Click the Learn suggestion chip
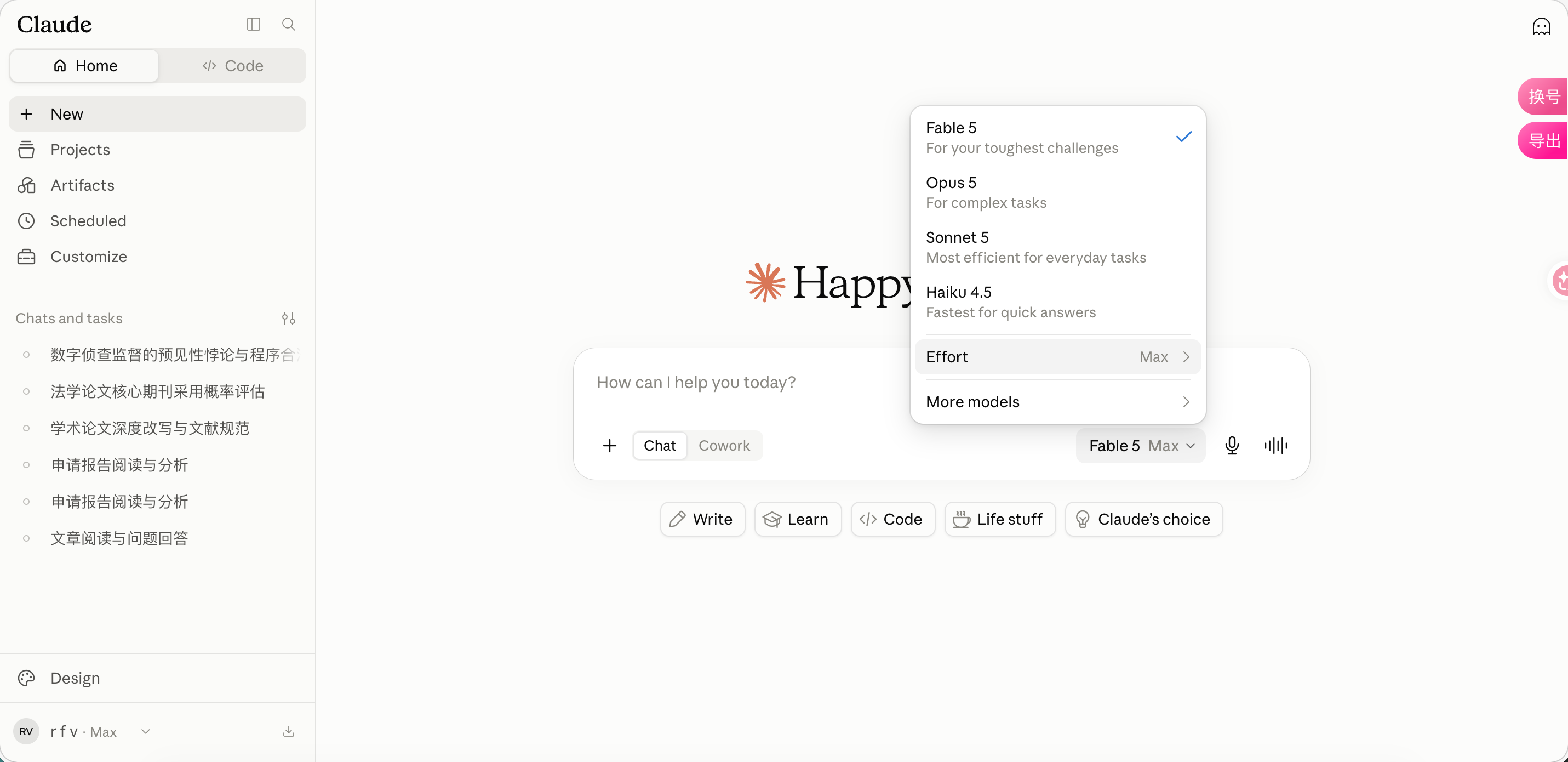The height and width of the screenshot is (762, 1568). click(797, 519)
